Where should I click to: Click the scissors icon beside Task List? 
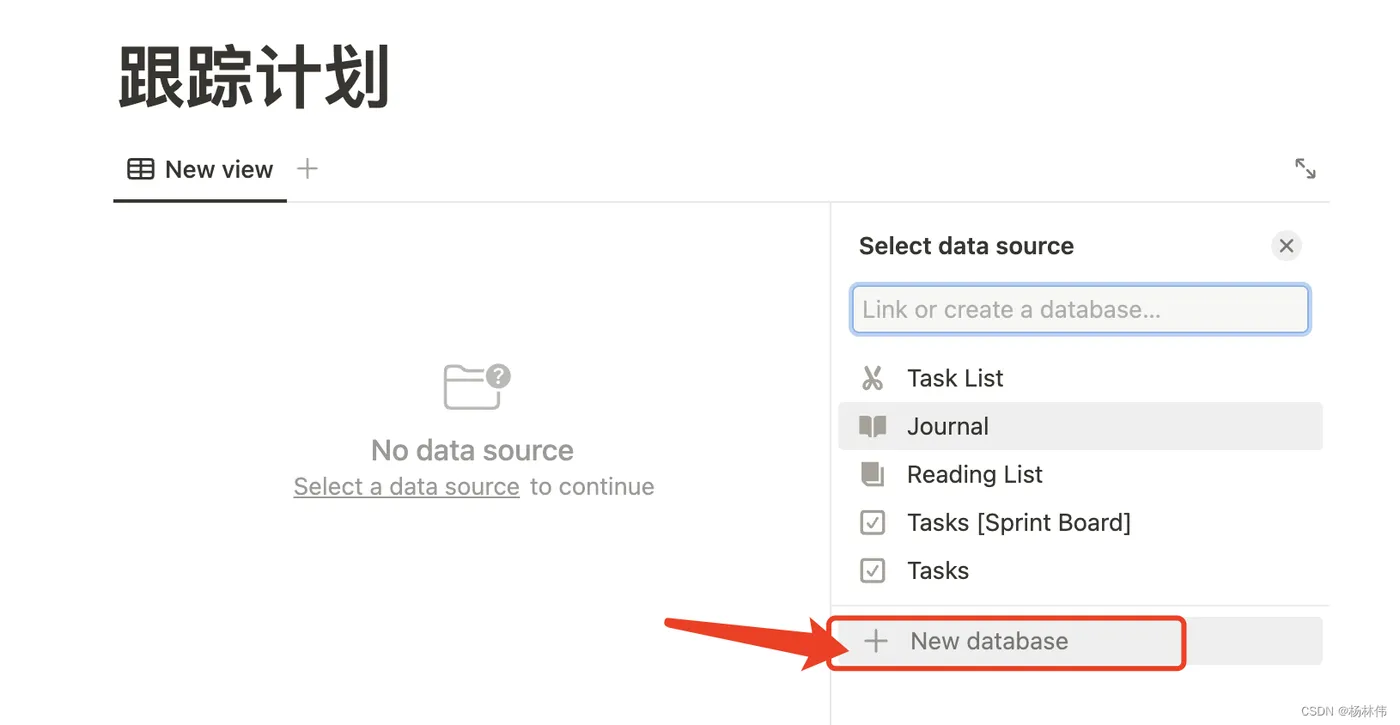tap(873, 378)
